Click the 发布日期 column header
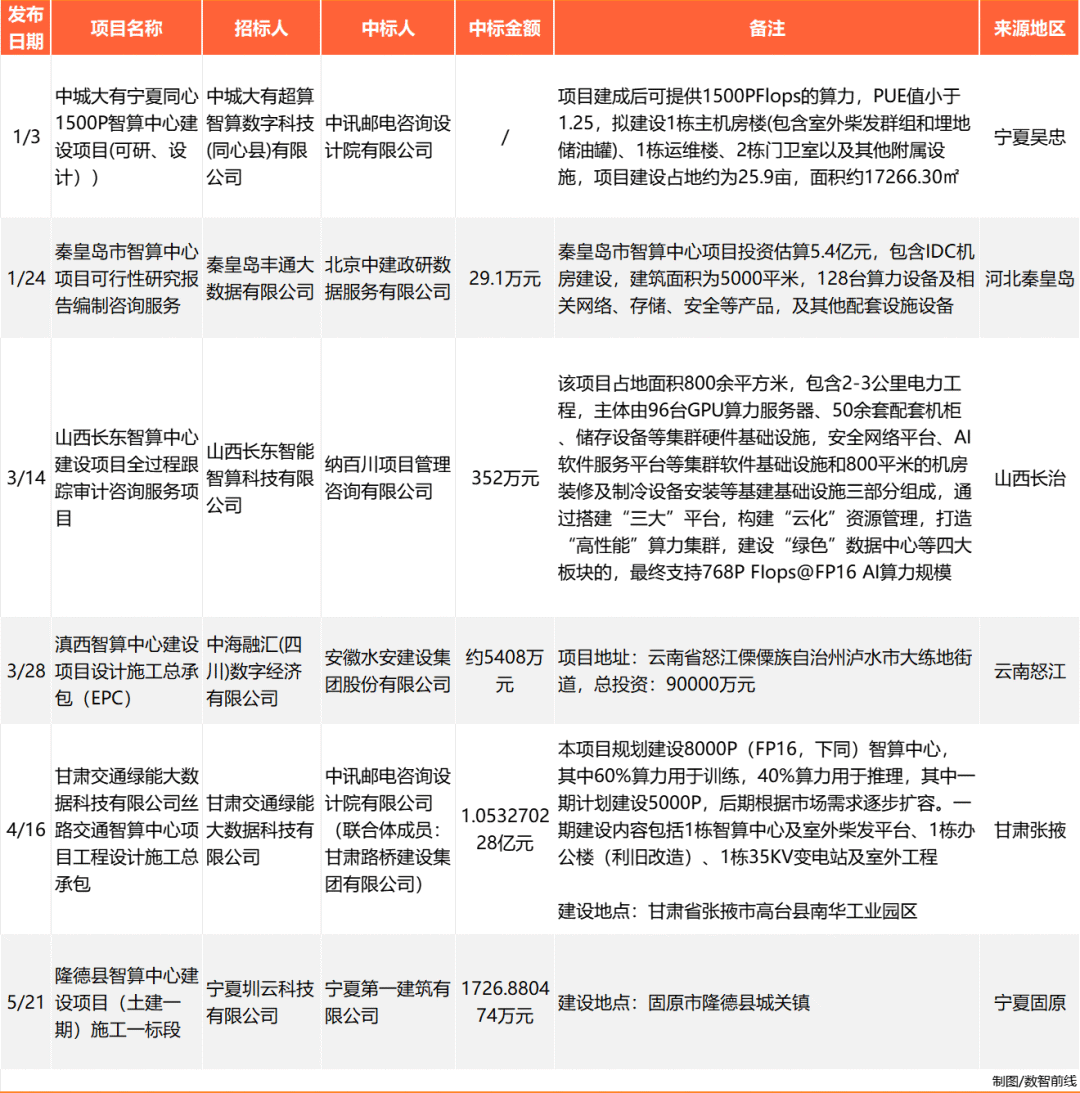Screen dimensions: 1080x1093 pyautogui.click(x=26, y=28)
